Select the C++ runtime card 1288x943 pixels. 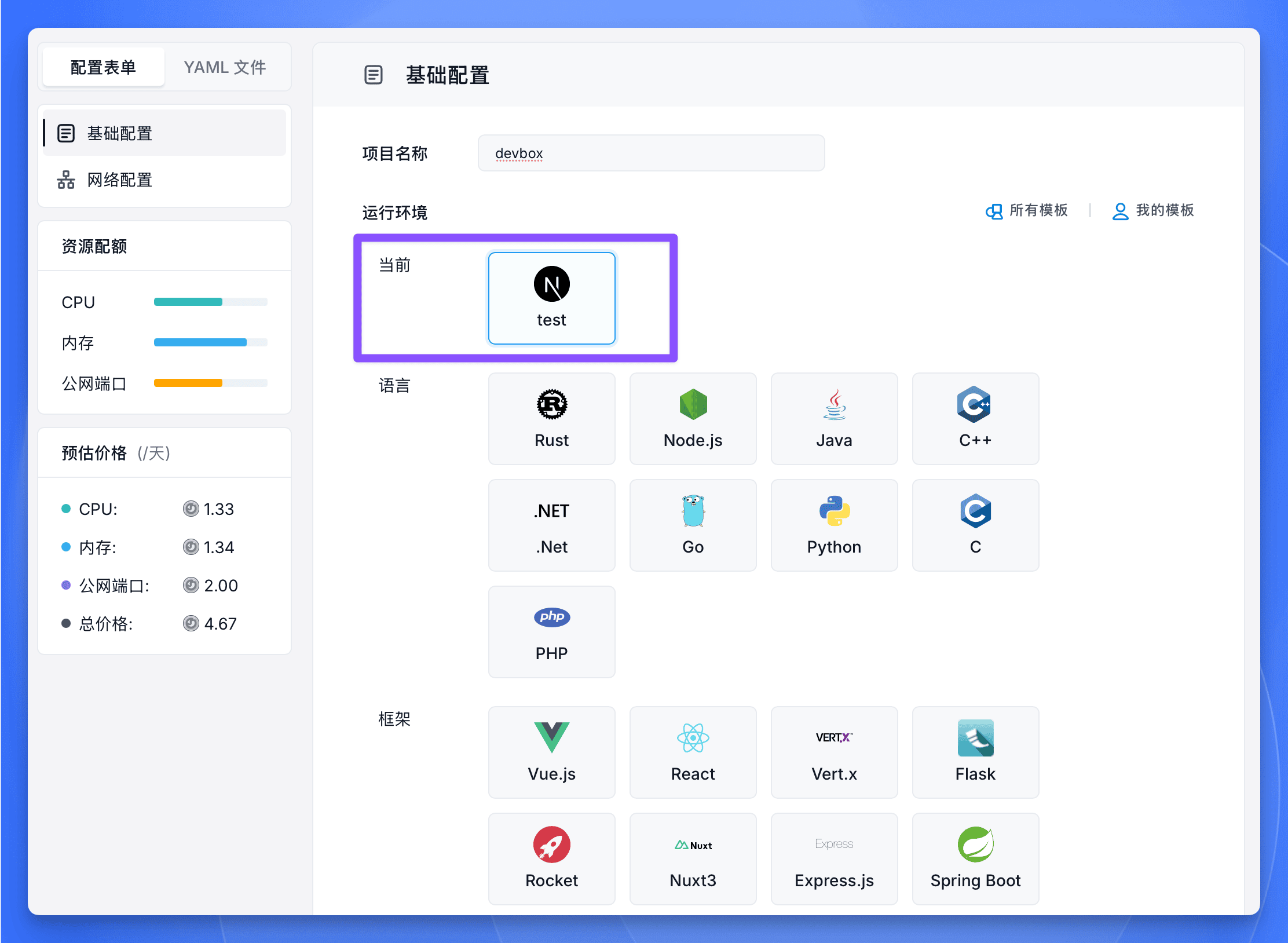975,418
